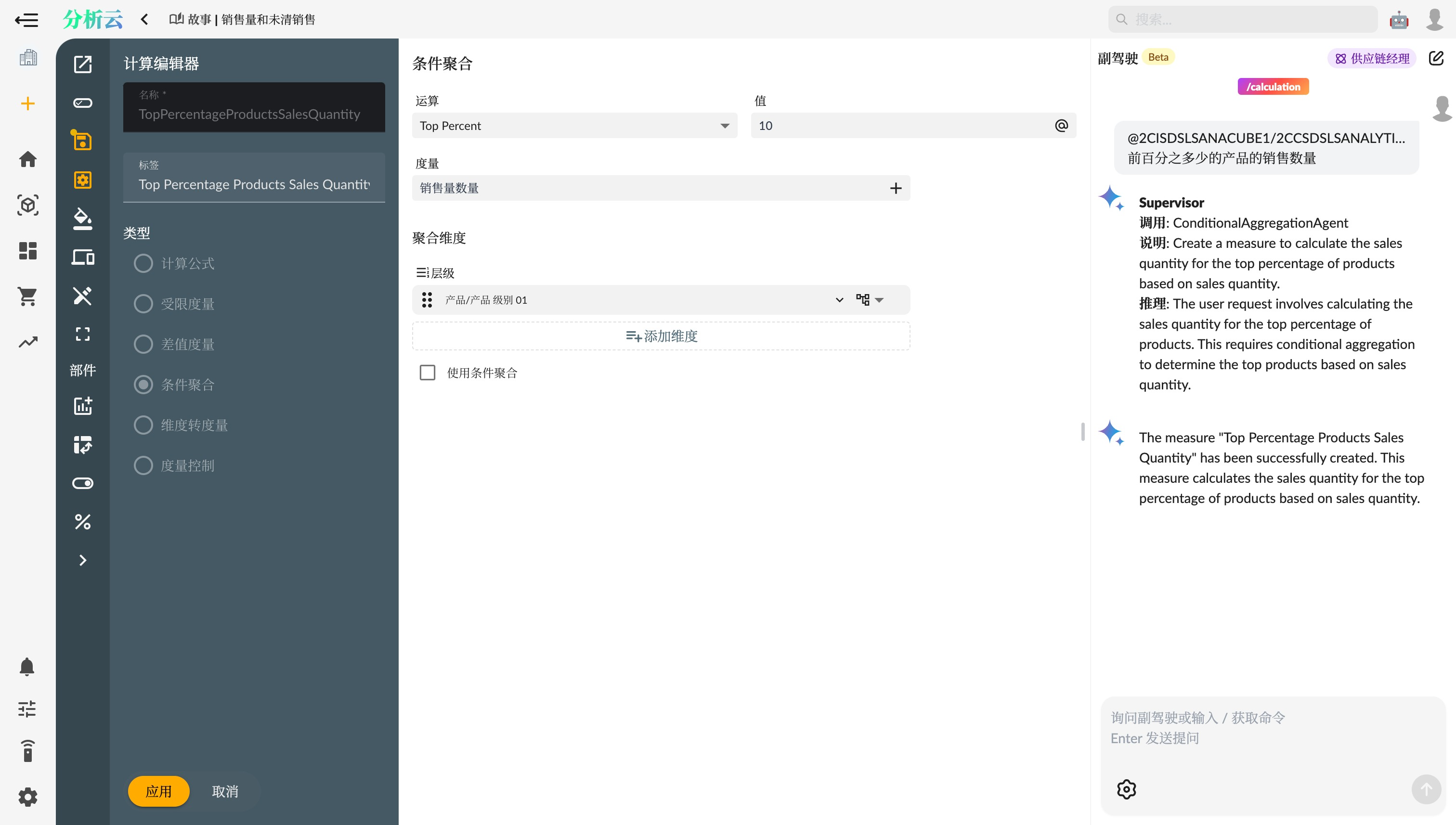
Task: Select the 受限度量 radio option
Action: click(x=143, y=304)
